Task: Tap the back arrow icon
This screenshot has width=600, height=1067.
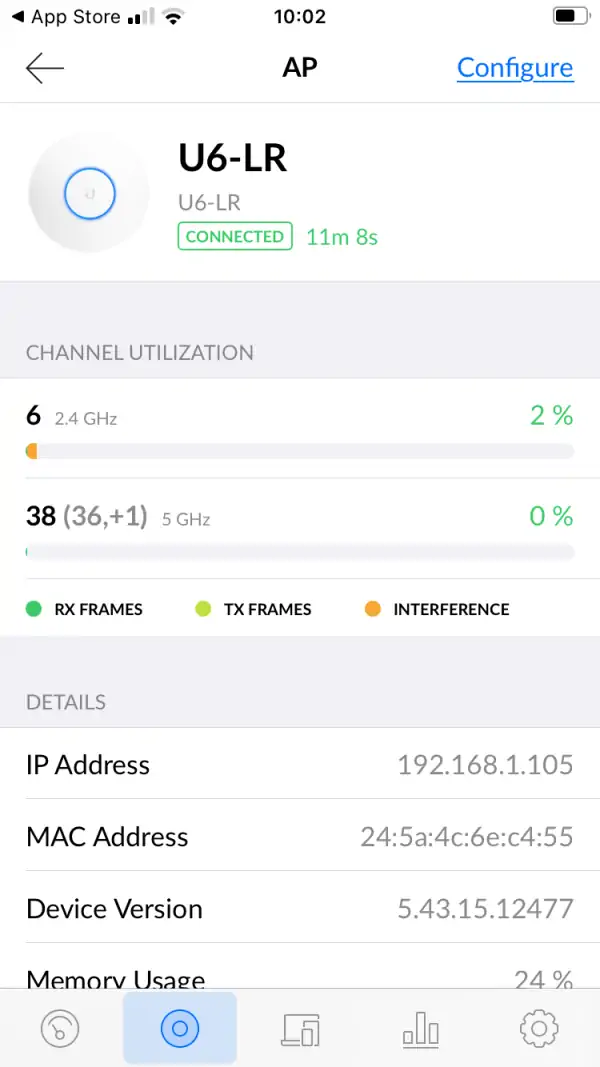Action: (x=45, y=68)
